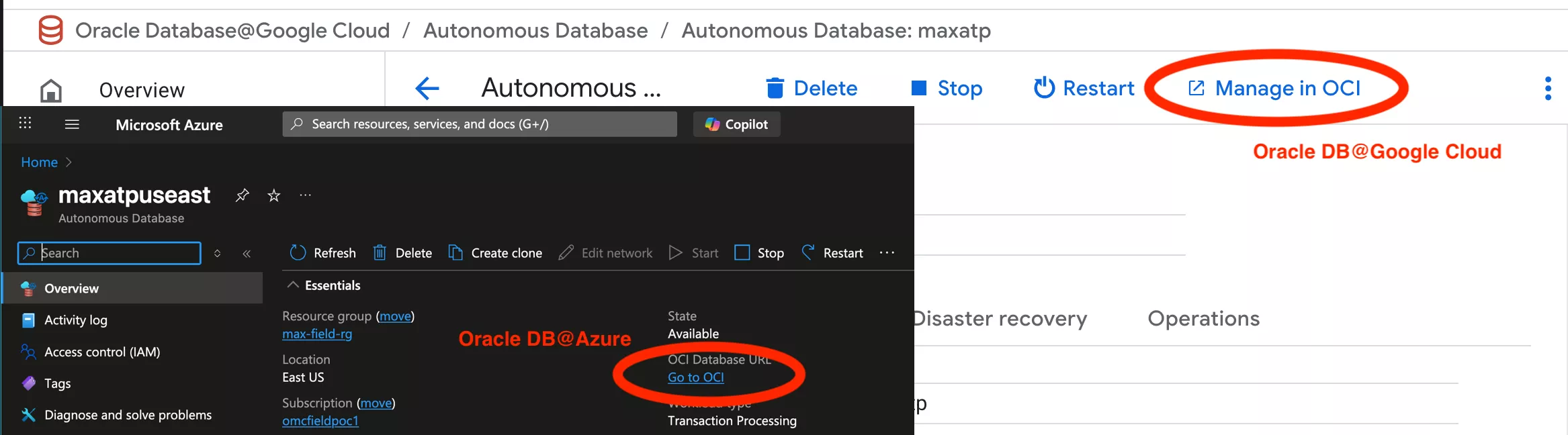Open Copilot in Azure header
Screen dimensions: 1568x435
736,124
